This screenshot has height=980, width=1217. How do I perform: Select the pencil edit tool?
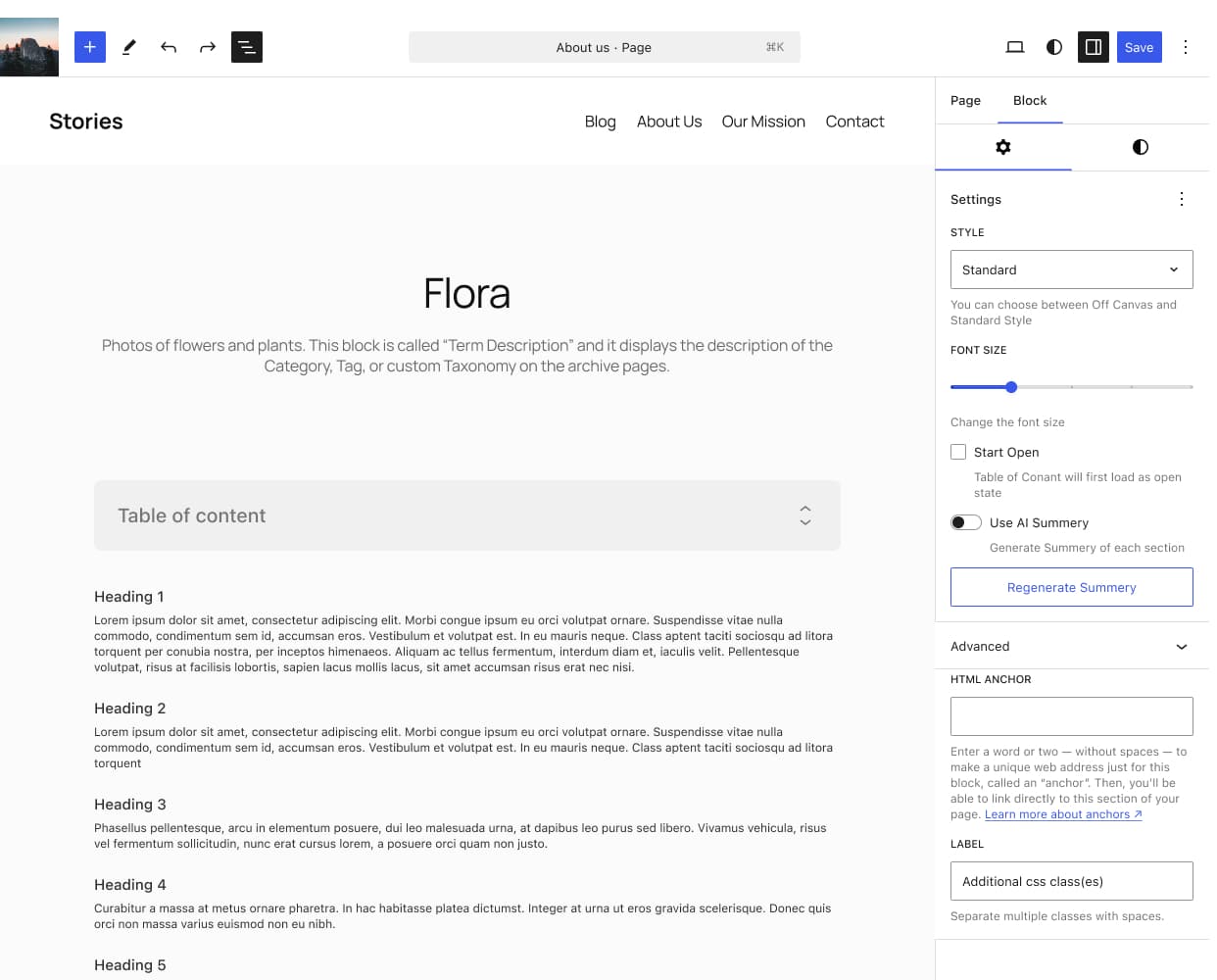click(x=129, y=47)
